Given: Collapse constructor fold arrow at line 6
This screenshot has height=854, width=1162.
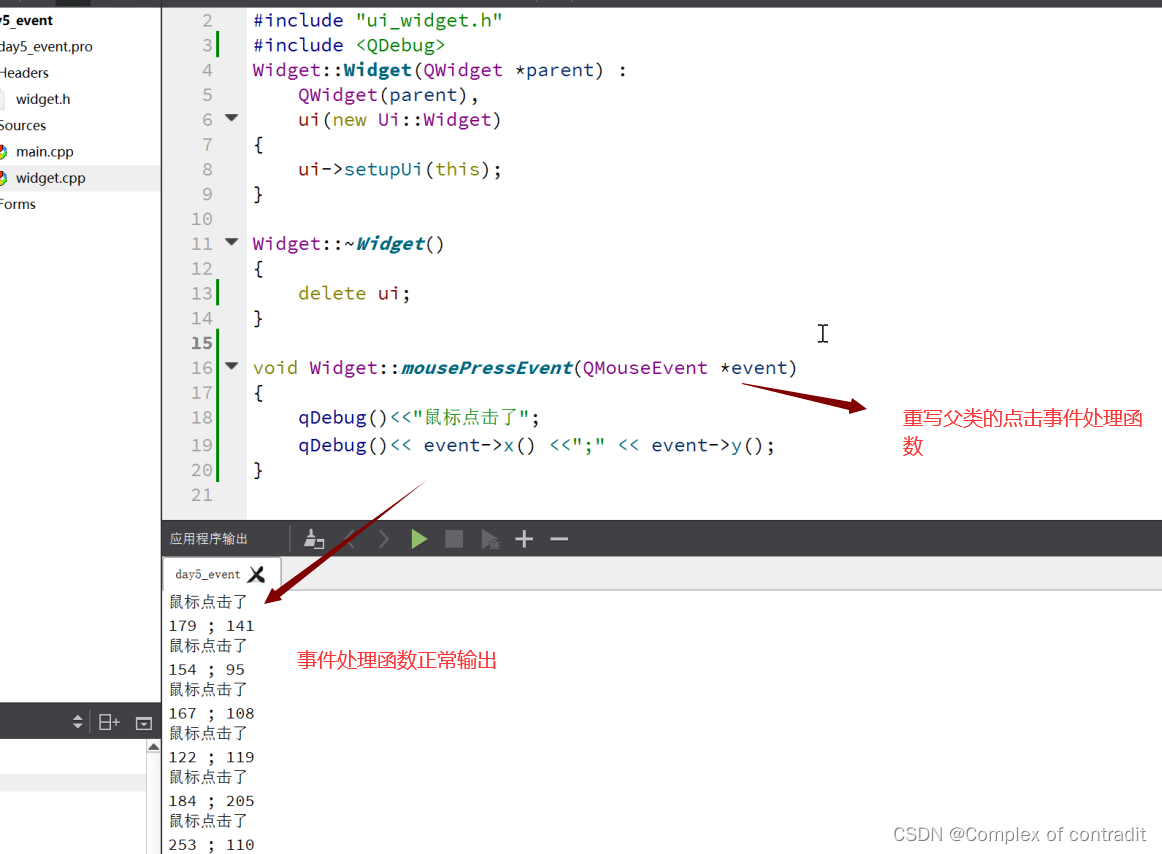Looking at the screenshot, I should coord(231,118).
